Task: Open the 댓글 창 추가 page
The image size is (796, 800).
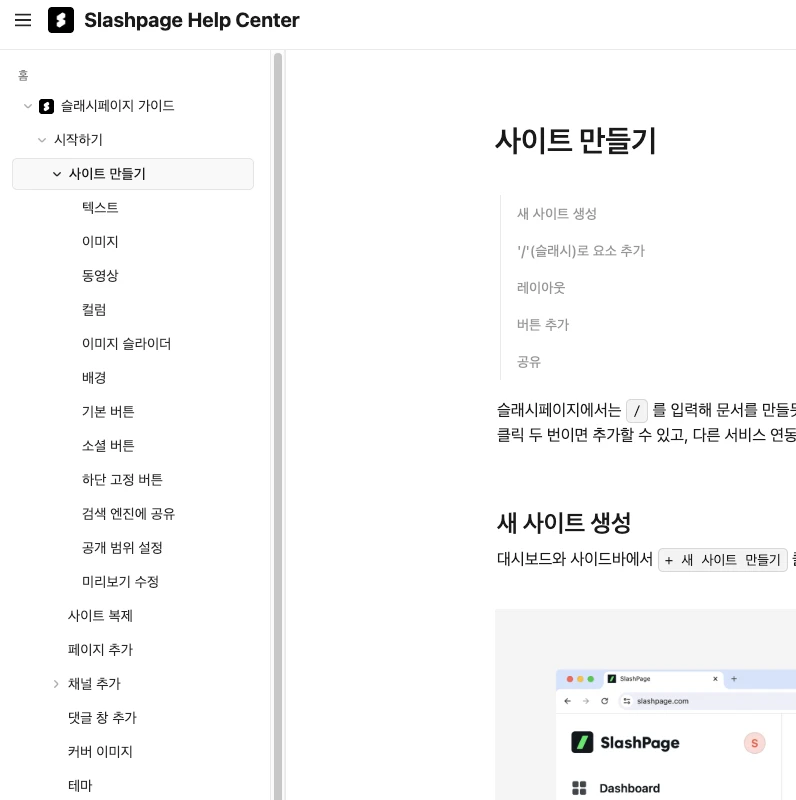Action: click(x=102, y=718)
